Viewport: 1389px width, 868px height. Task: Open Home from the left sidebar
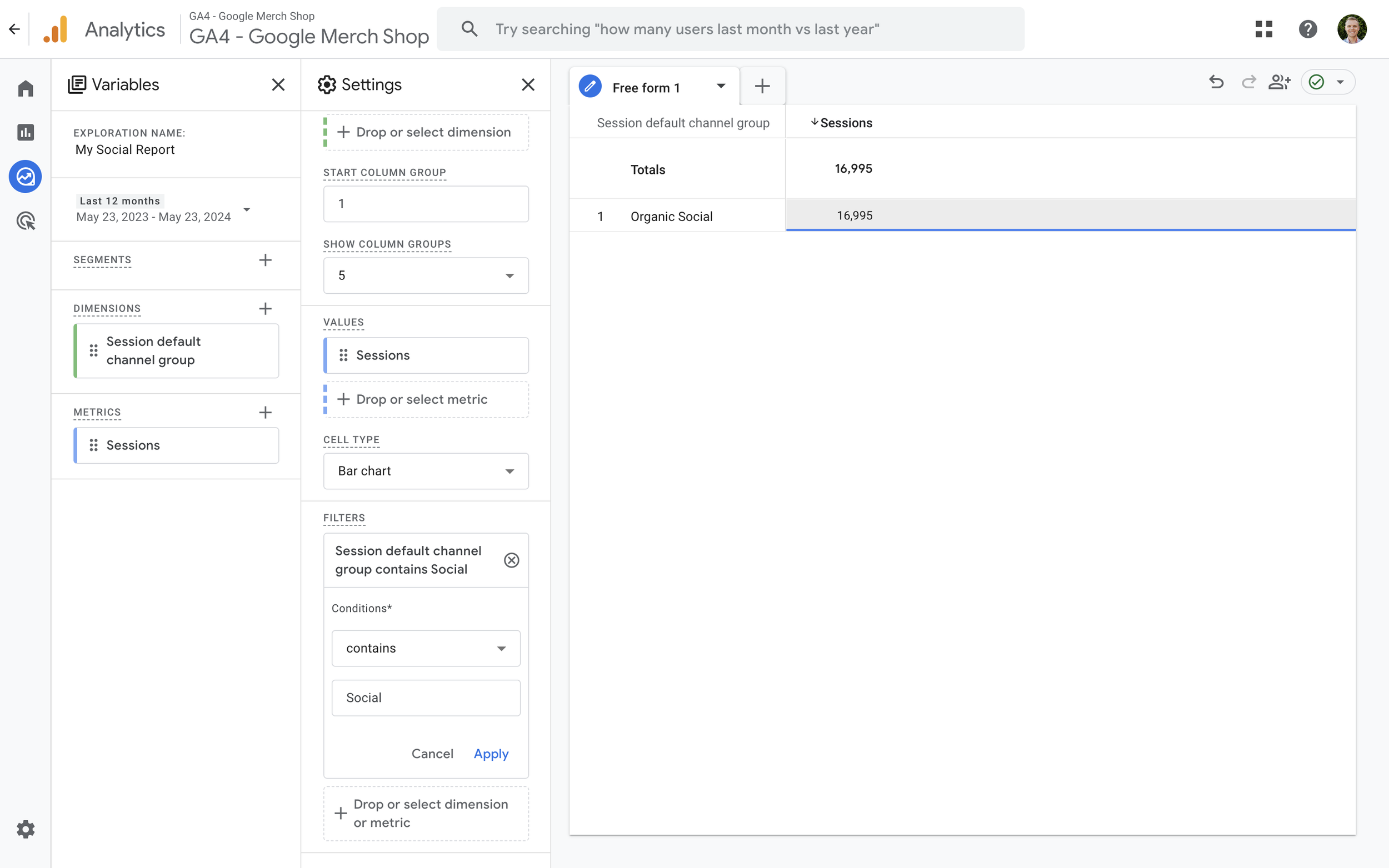(25, 88)
